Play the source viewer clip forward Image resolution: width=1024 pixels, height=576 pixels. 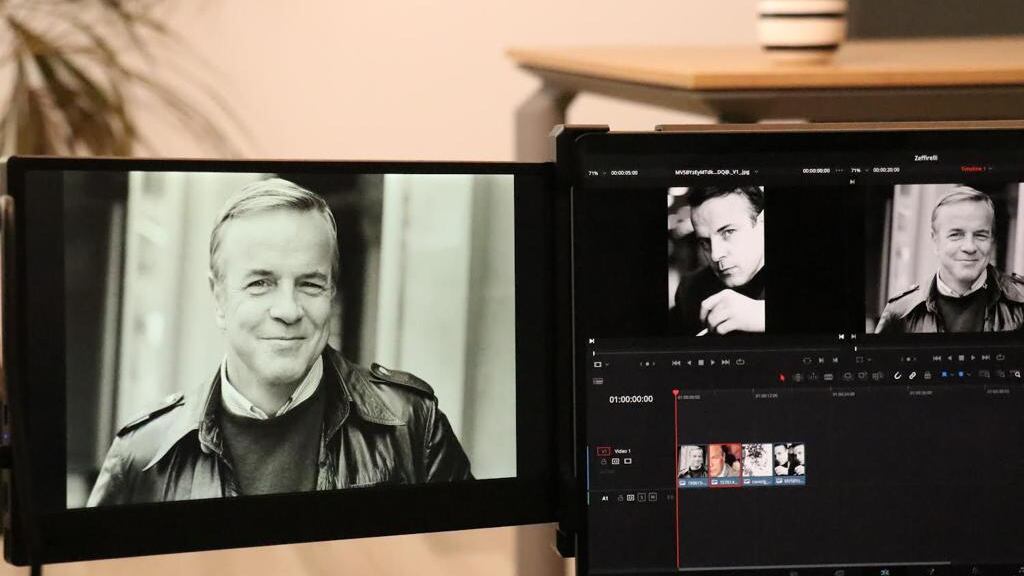712,362
